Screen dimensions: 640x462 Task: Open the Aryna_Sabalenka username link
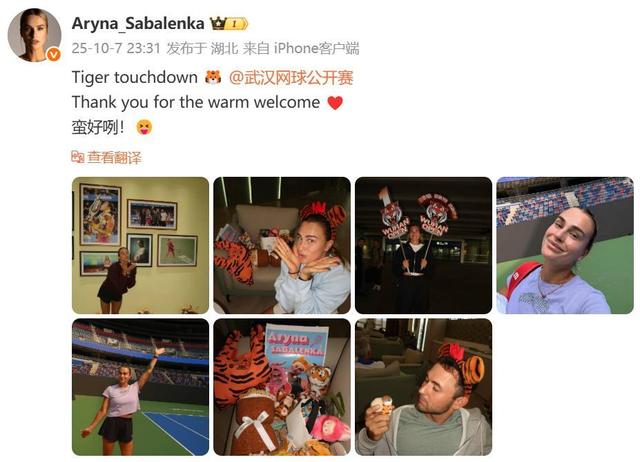point(138,24)
